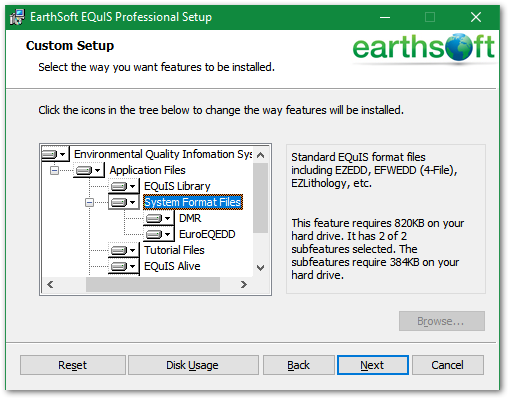Click the Reset button
The image size is (509, 399).
click(73, 365)
